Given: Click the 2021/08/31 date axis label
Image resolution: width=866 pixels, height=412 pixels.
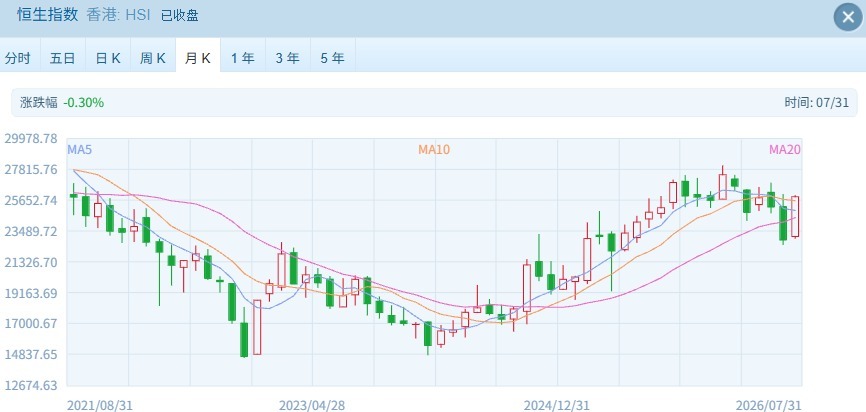Looking at the screenshot, I should [100, 406].
